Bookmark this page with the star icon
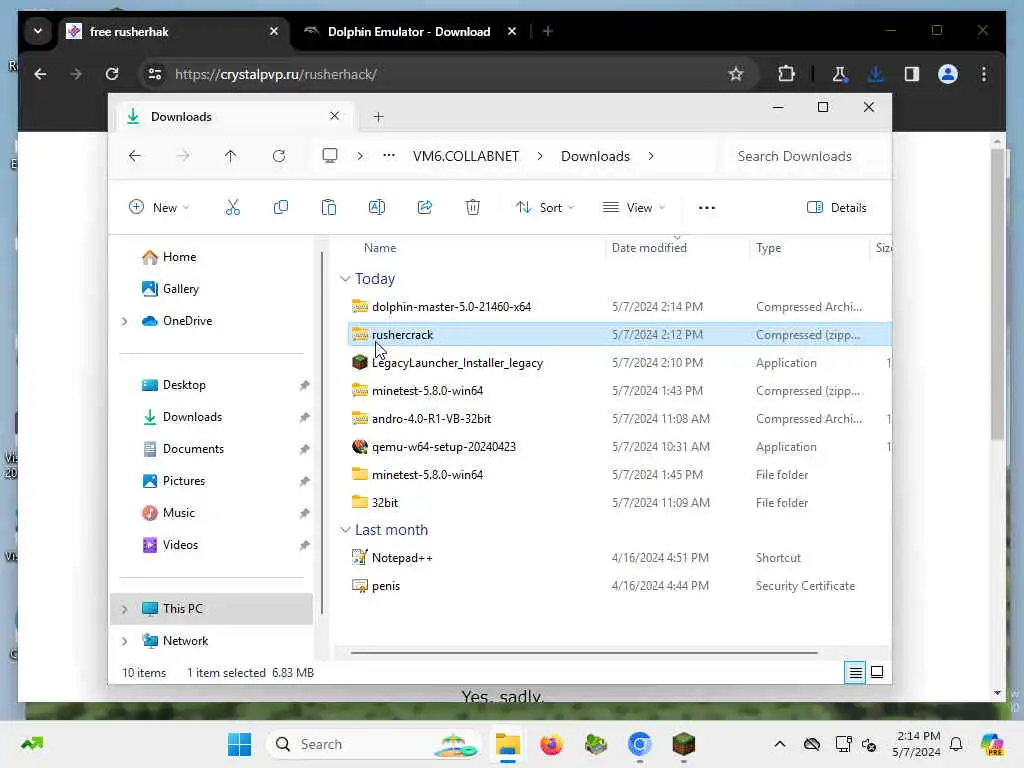Screen dimensions: 1024x768 point(736,74)
